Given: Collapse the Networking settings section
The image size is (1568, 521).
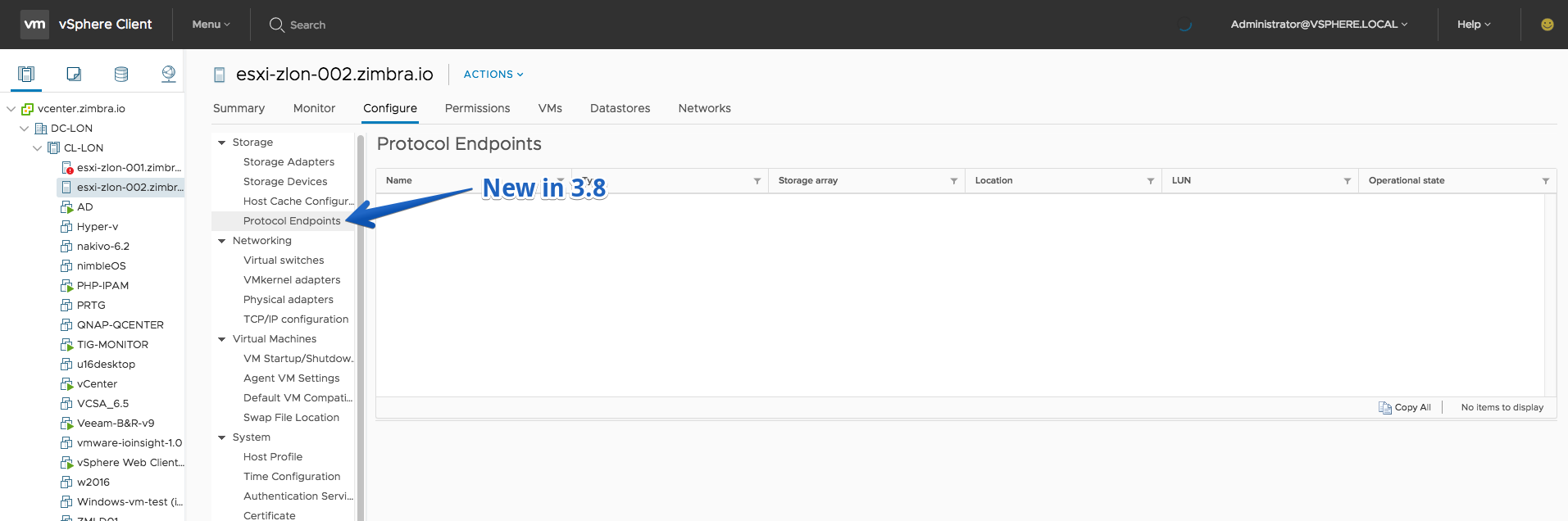Looking at the screenshot, I should coord(221,241).
